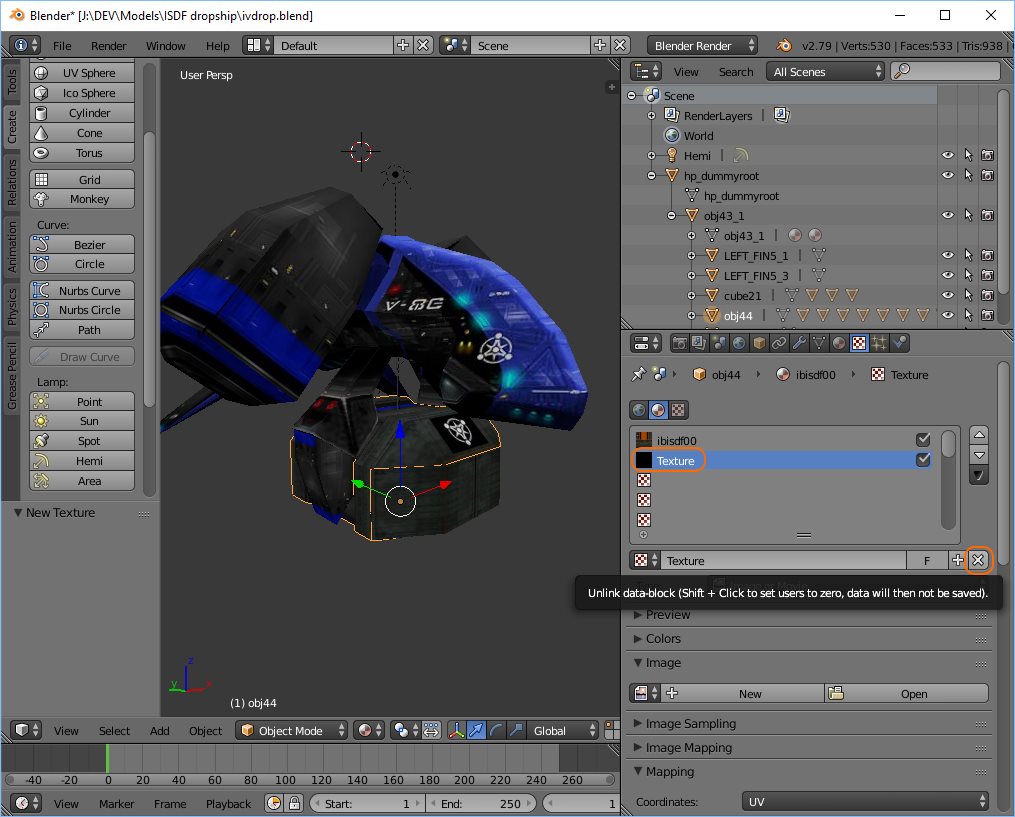The height and width of the screenshot is (817, 1015).
Task: Move texture slot up with arrow
Action: pyautogui.click(x=979, y=435)
